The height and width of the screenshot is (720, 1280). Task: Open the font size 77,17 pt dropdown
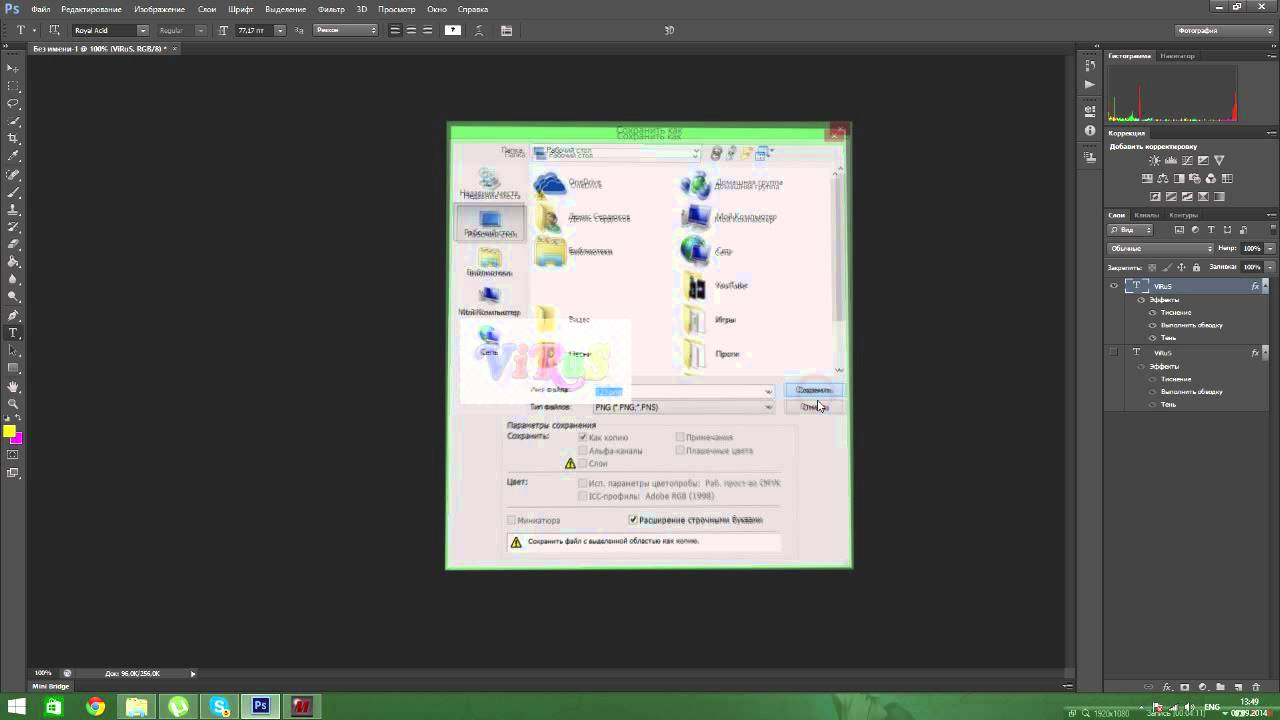click(x=279, y=31)
